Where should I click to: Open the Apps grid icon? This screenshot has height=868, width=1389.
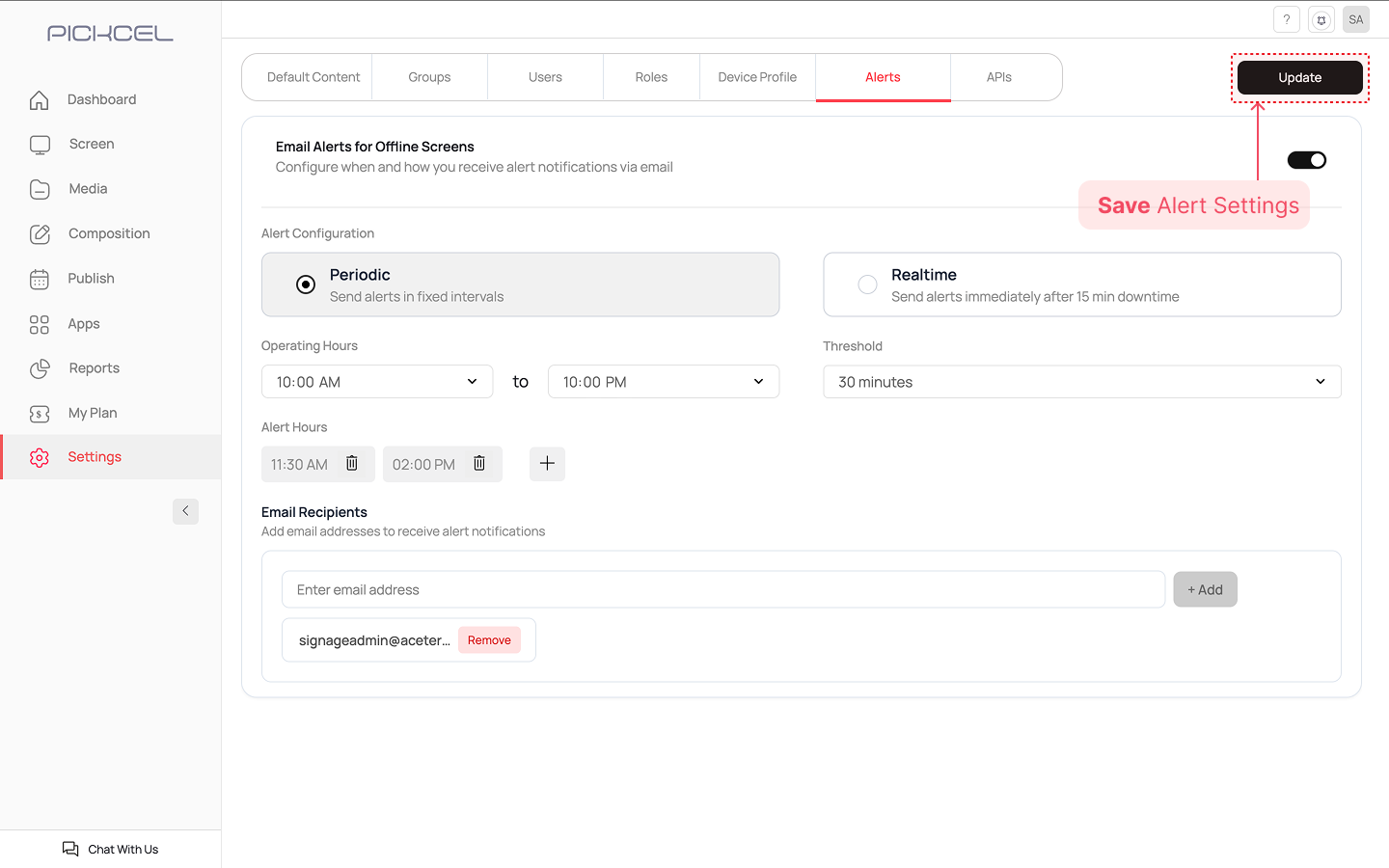coord(40,324)
